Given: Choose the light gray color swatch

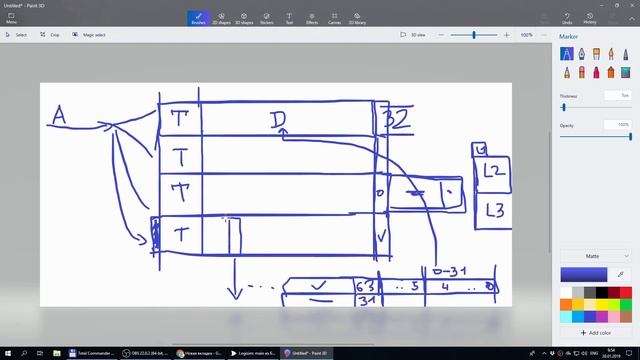Looking at the screenshot, I should [578, 292].
